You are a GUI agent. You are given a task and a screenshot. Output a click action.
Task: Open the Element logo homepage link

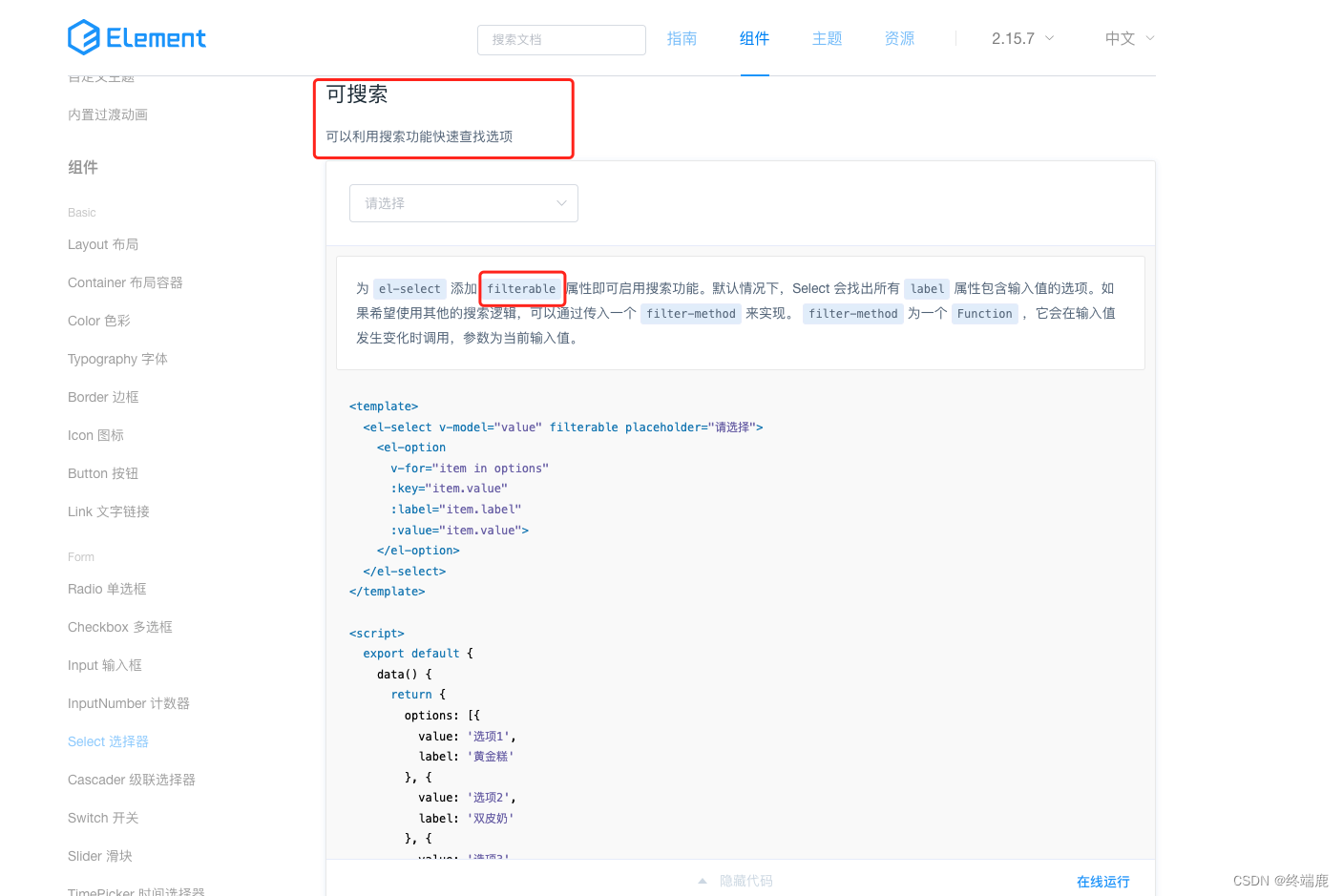[x=136, y=38]
